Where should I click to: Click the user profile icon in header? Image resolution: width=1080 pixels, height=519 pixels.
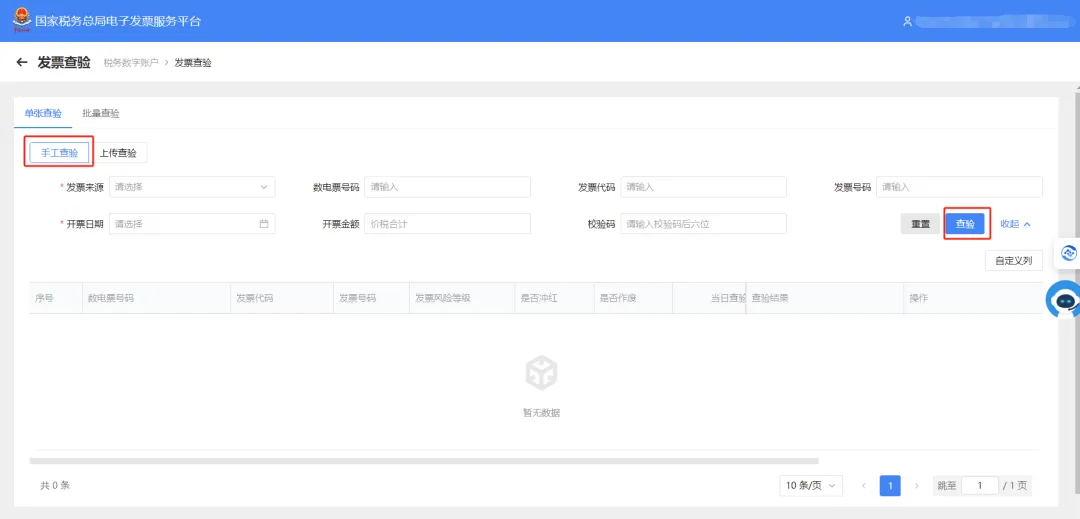[907, 21]
